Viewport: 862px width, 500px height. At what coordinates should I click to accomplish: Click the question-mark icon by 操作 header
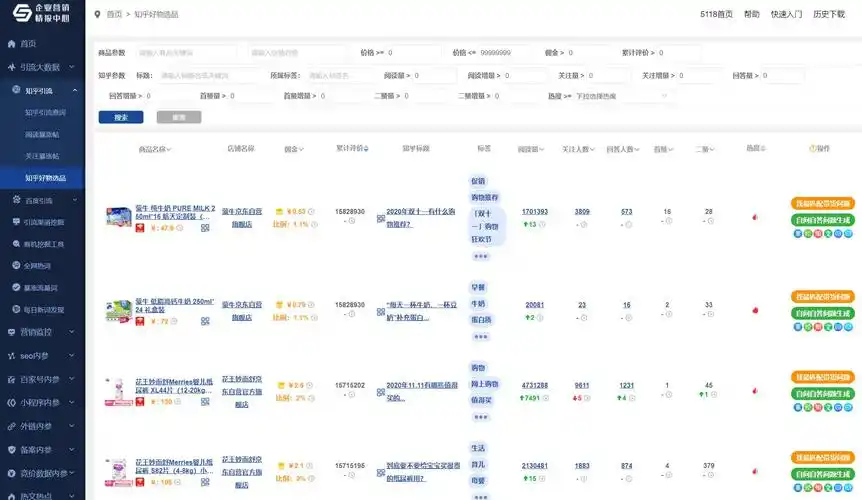[x=813, y=148]
